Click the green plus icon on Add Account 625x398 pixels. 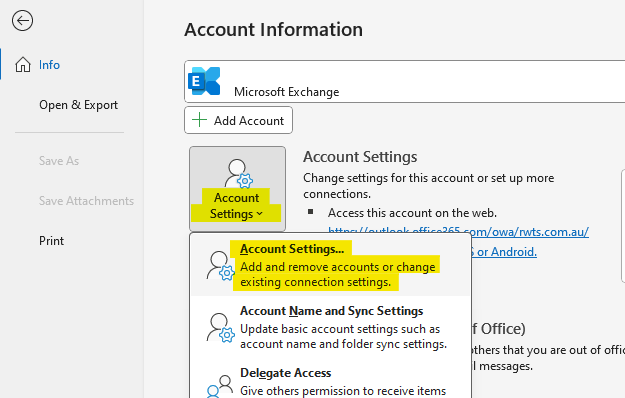(199, 120)
